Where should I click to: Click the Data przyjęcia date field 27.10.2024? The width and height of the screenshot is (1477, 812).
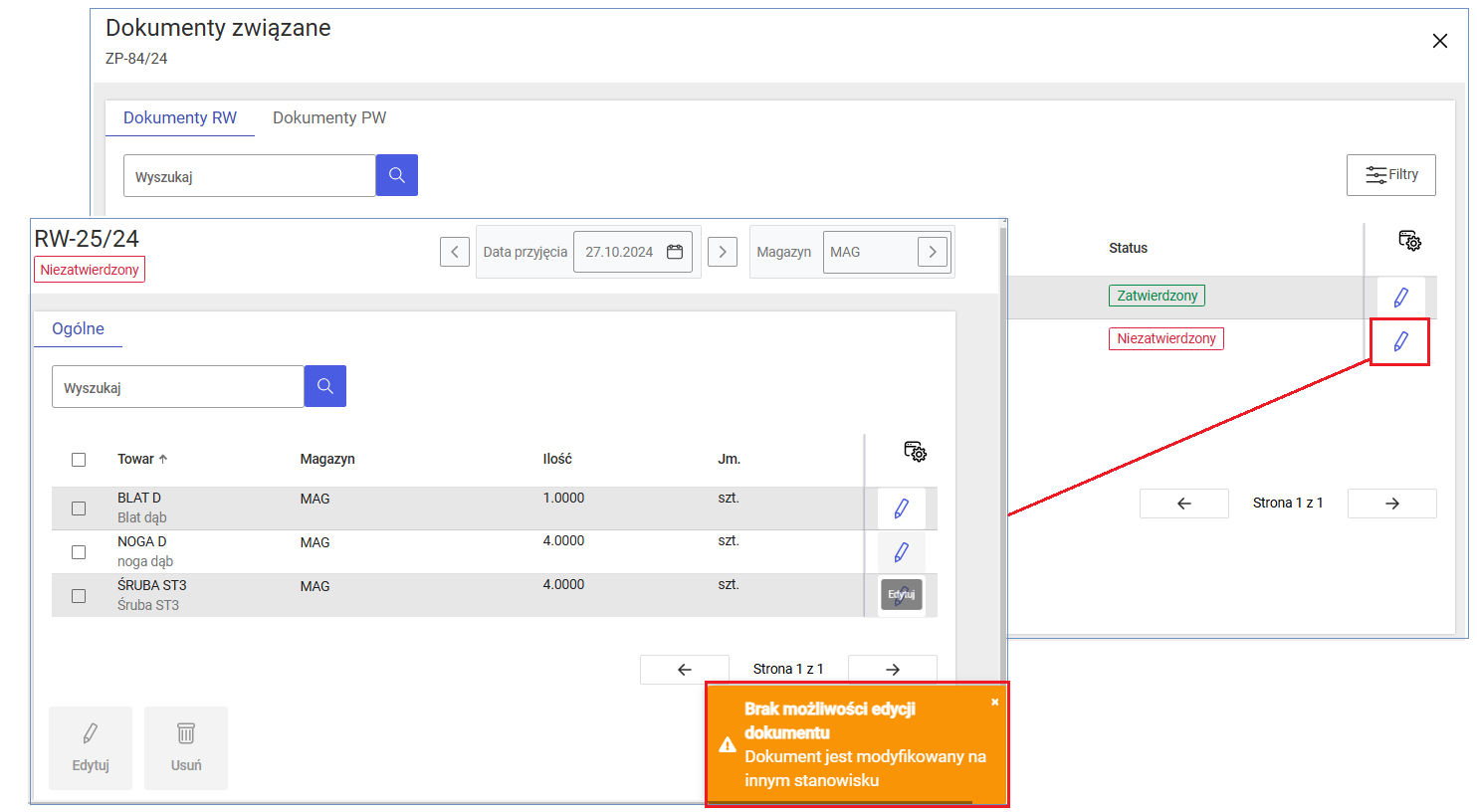(x=633, y=252)
